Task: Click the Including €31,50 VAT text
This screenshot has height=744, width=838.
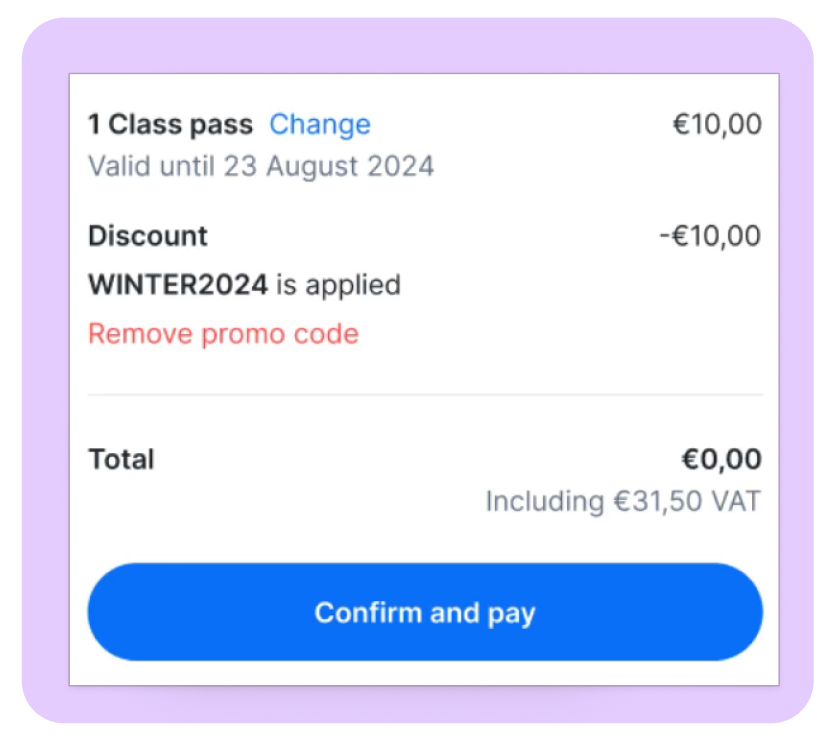Action: pos(622,501)
